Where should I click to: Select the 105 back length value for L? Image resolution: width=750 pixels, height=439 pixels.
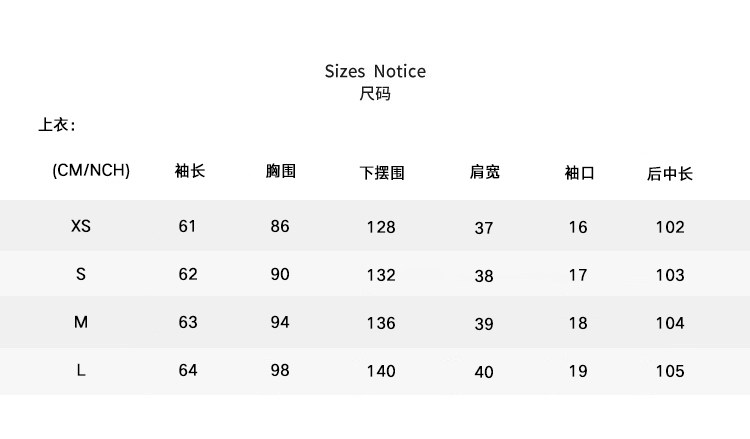point(670,371)
